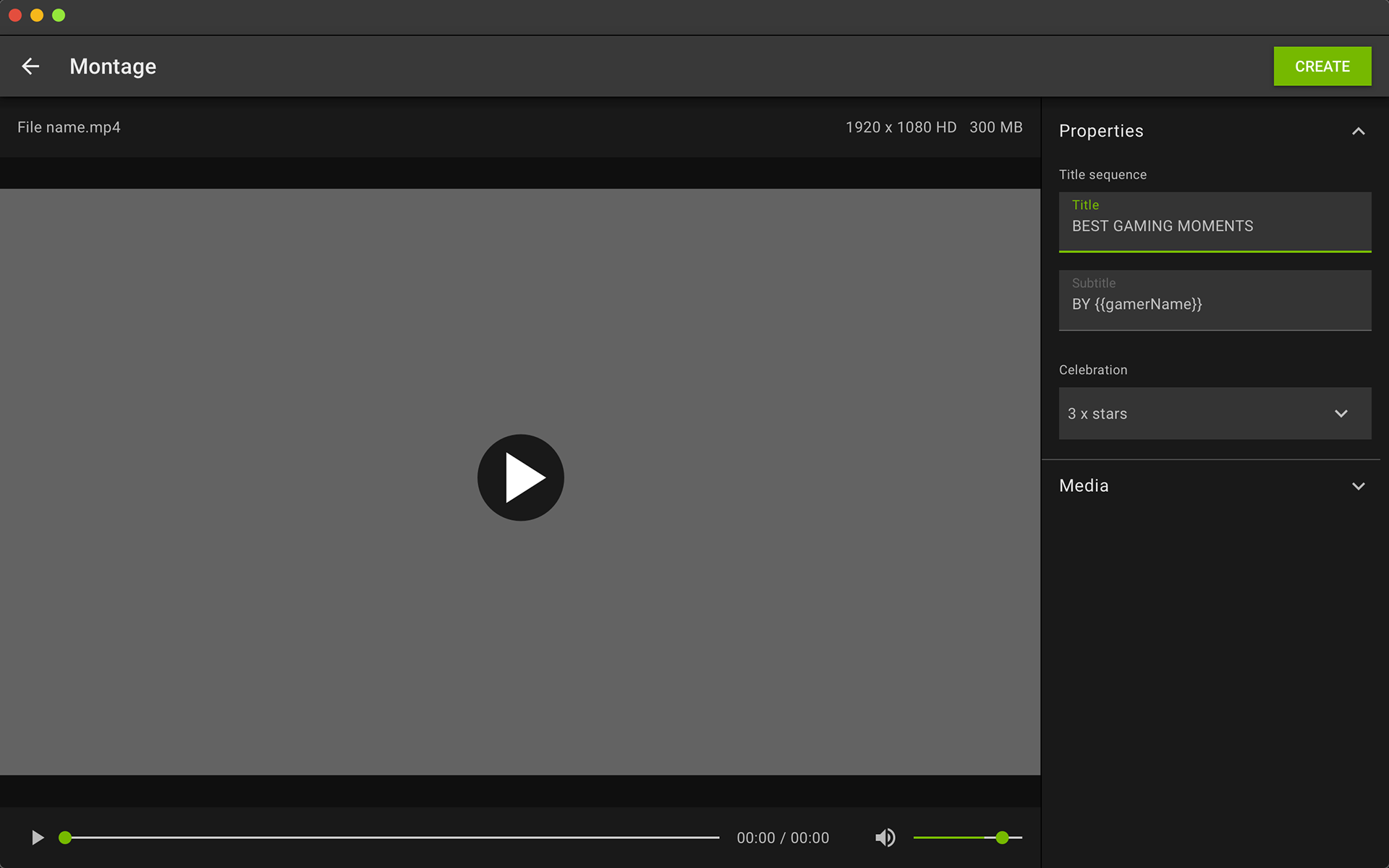Start playback with the large center play button
Screen dimensions: 1389x868
(520, 477)
